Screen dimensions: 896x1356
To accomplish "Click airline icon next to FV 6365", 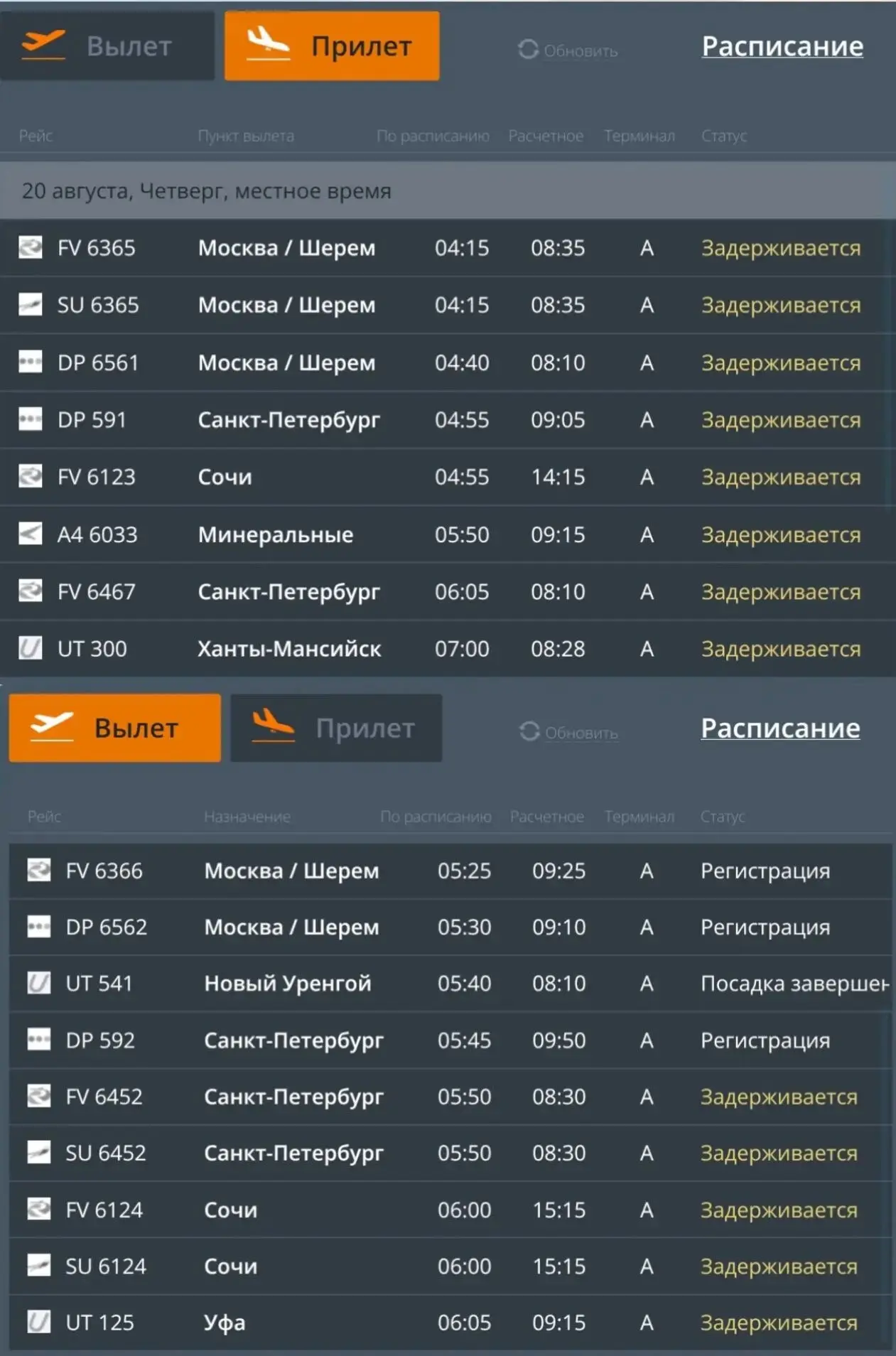I will pyautogui.click(x=30, y=247).
